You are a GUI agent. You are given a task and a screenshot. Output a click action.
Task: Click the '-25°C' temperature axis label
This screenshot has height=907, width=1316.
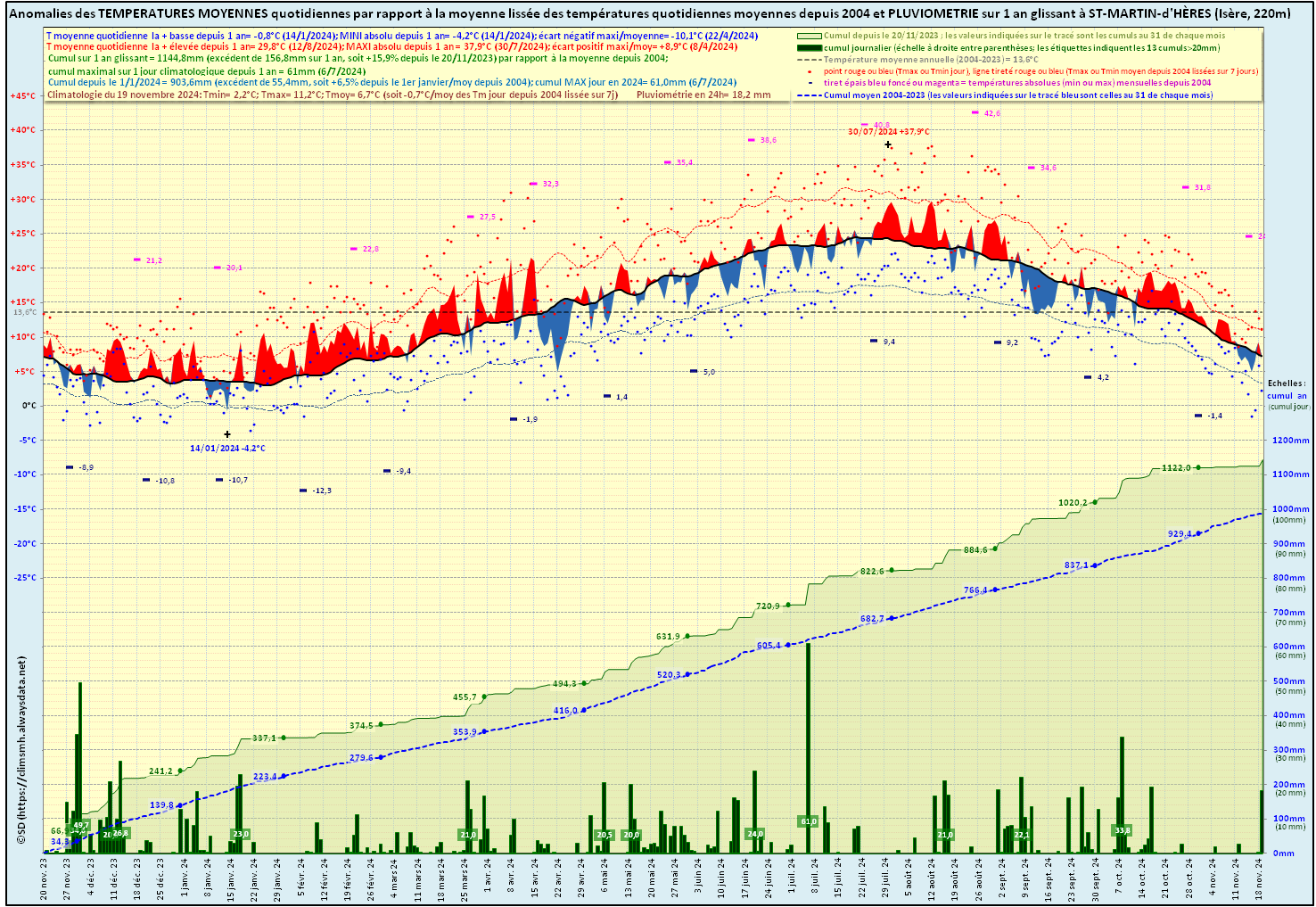(23, 577)
